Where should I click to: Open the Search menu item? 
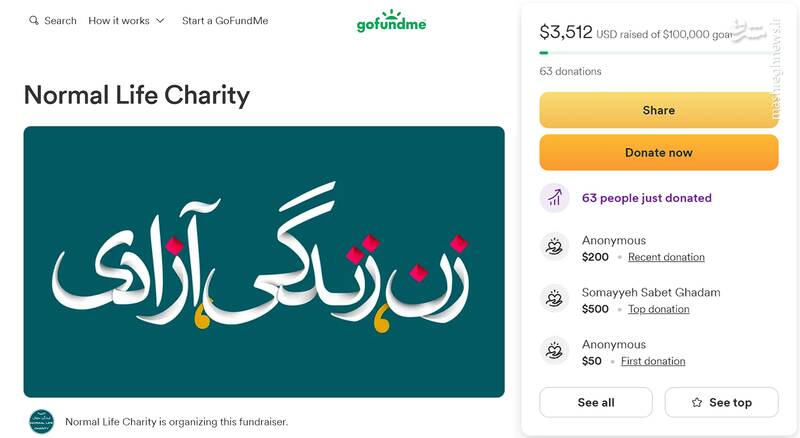point(53,21)
